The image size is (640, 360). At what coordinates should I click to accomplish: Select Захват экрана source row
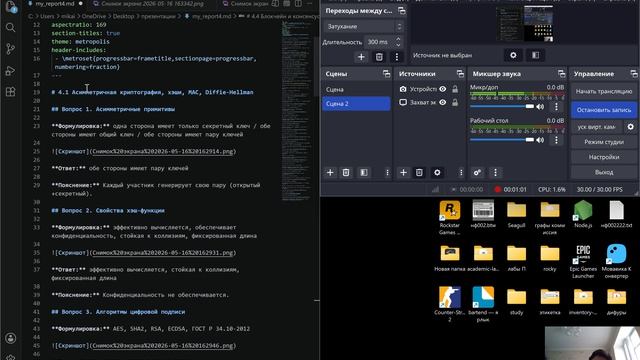click(429, 102)
